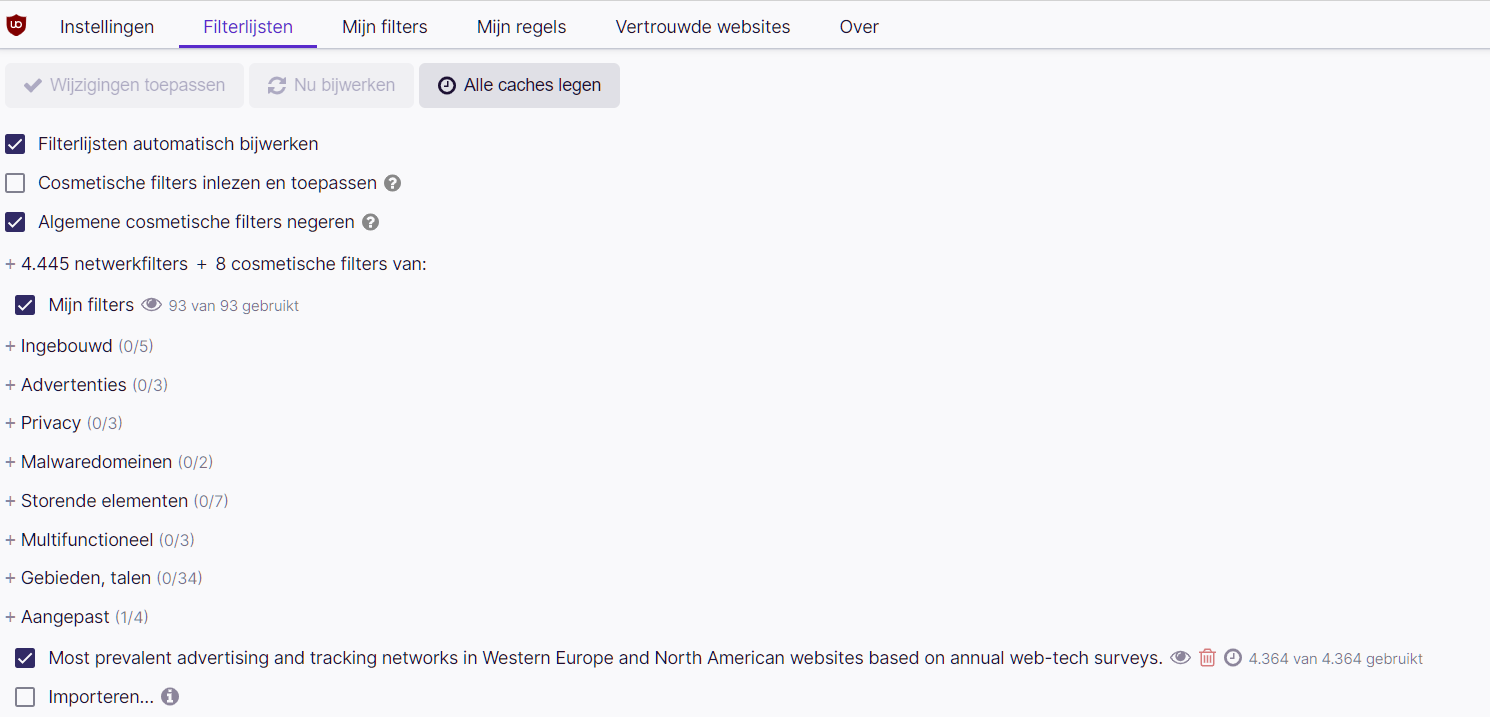Click the Nu bijwerken button
This screenshot has width=1490, height=717.
331,85
